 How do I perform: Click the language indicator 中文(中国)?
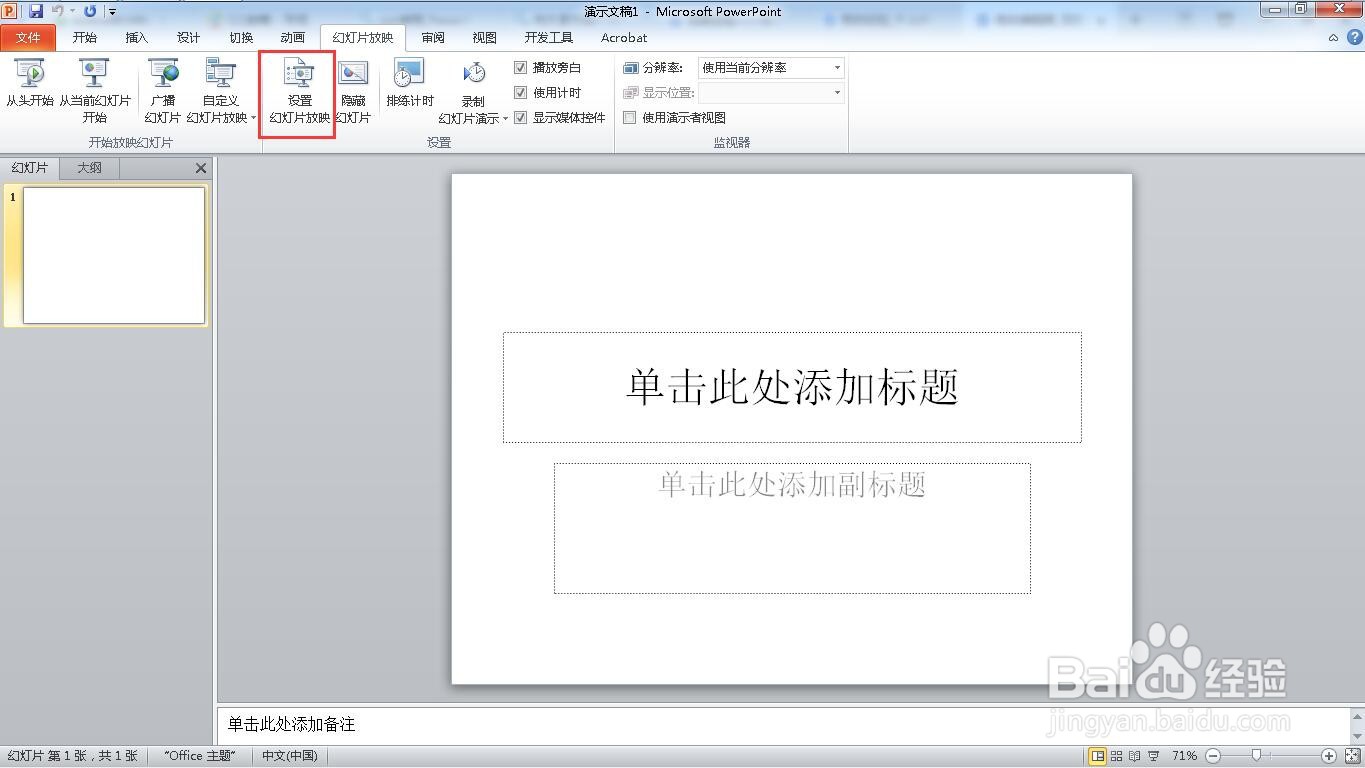290,756
